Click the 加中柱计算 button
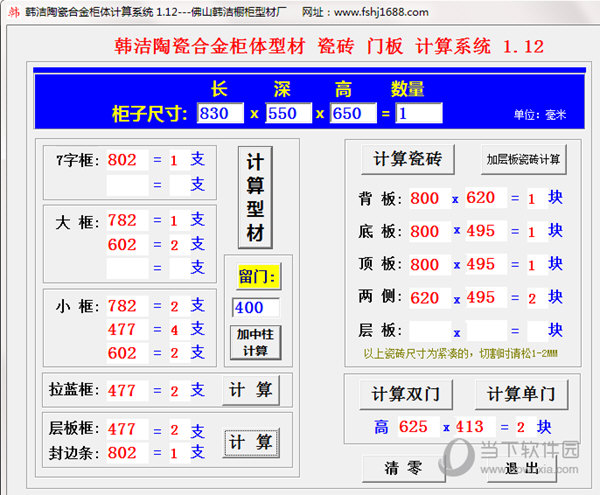This screenshot has height=495, width=600. [x=255, y=342]
